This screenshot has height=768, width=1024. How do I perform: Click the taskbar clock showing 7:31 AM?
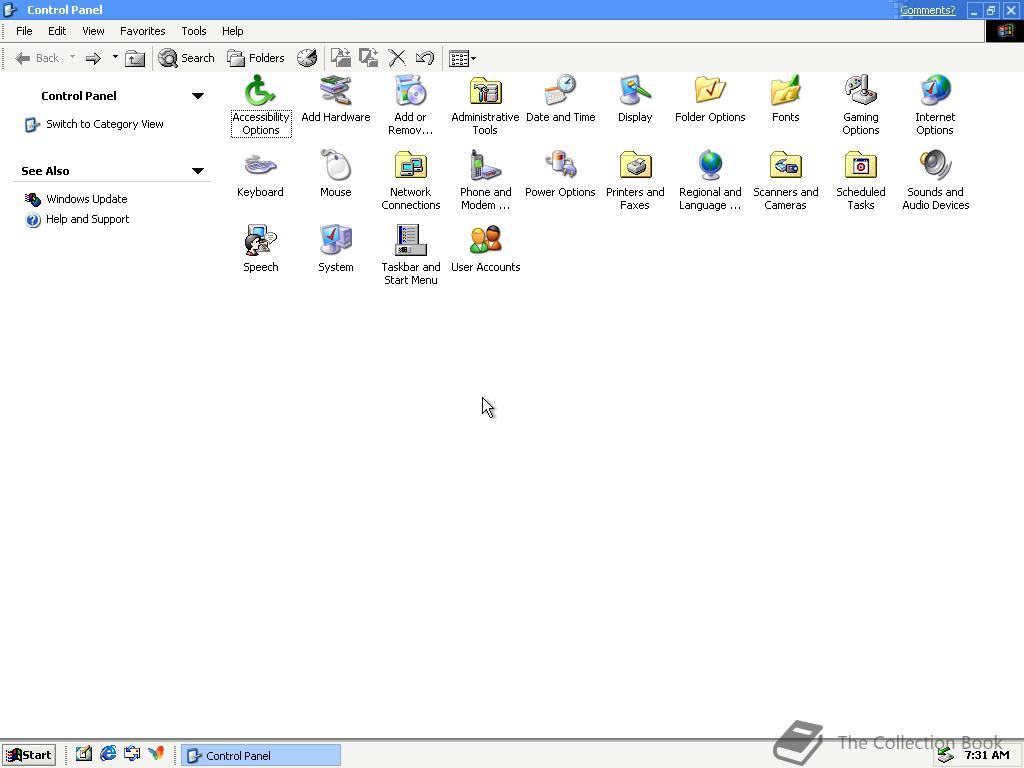coord(987,755)
